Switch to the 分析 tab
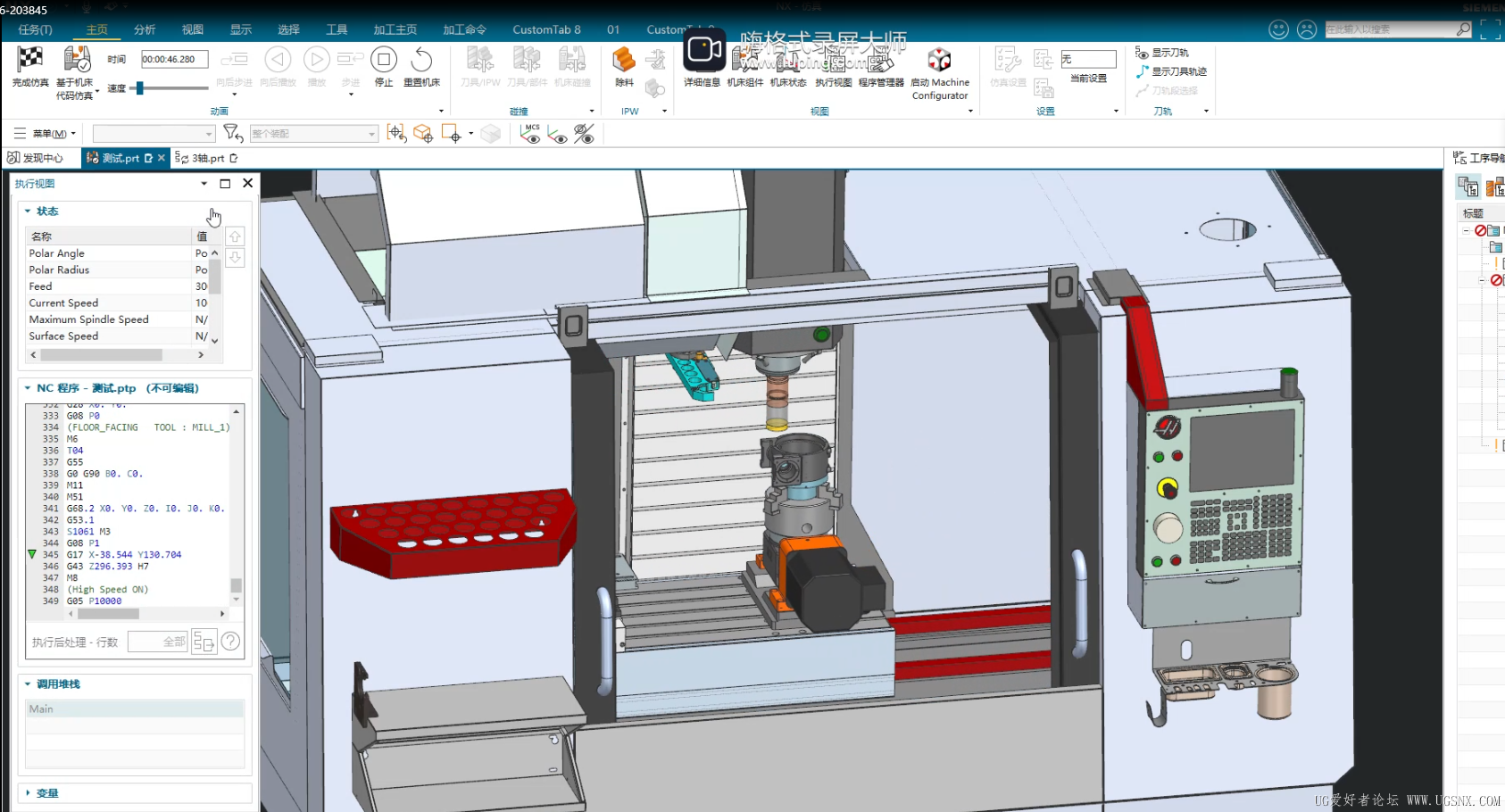This screenshot has width=1505, height=812. [145, 29]
